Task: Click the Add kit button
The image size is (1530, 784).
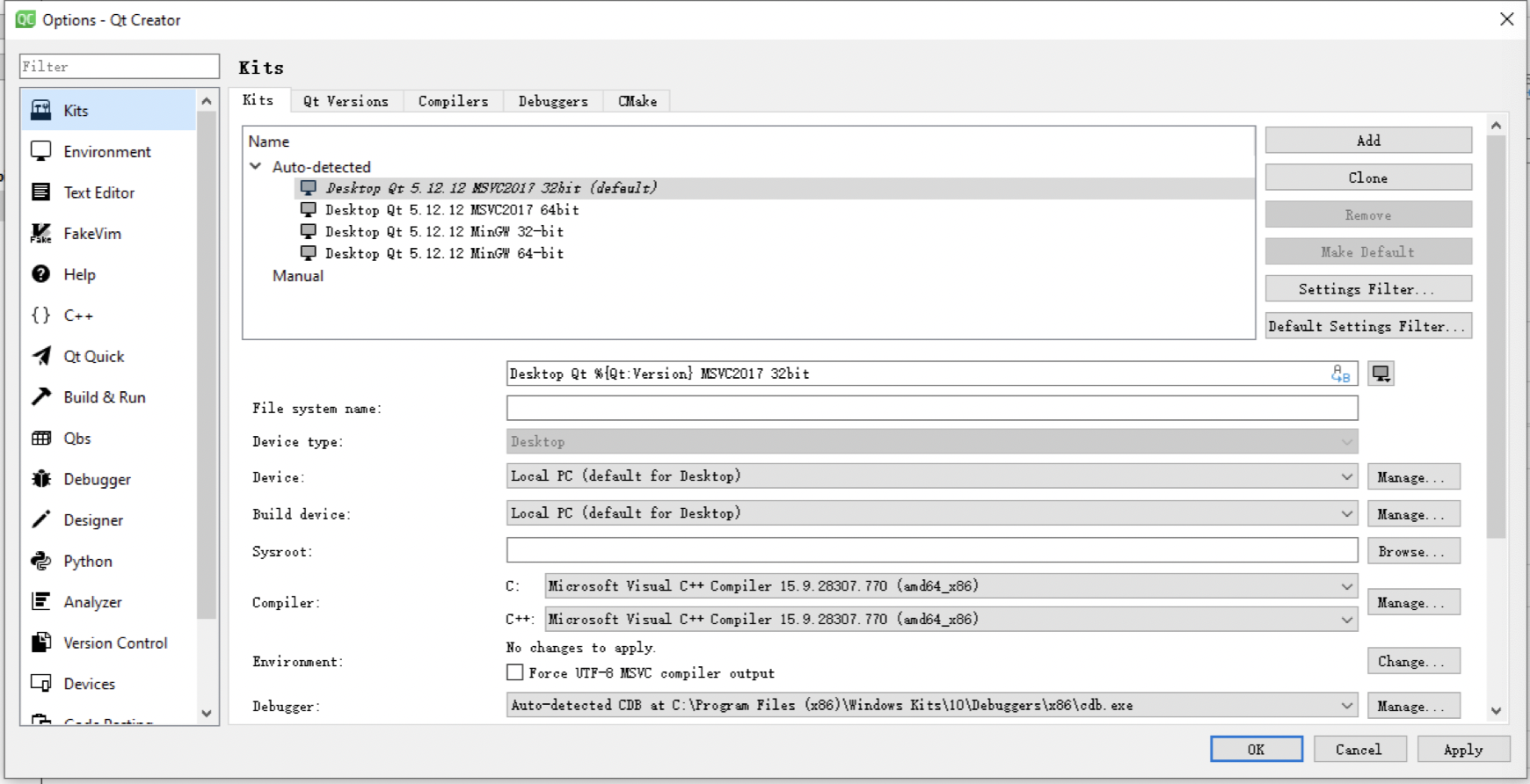Action: [x=1368, y=141]
